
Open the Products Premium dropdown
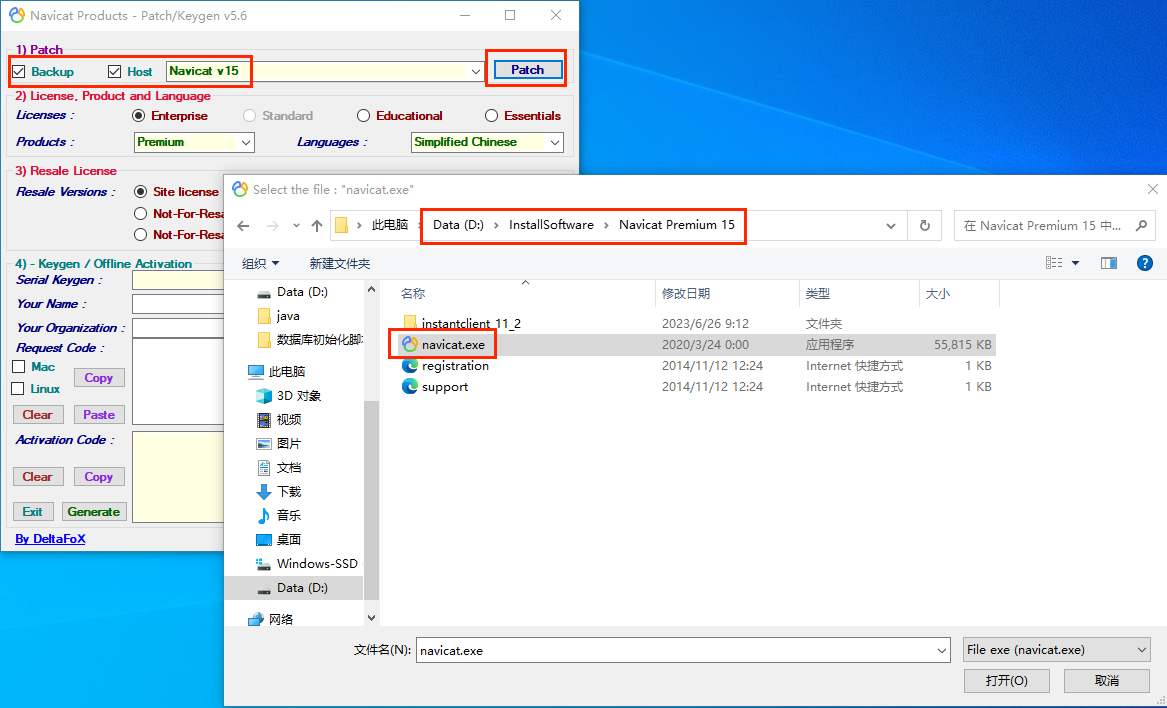(246, 142)
